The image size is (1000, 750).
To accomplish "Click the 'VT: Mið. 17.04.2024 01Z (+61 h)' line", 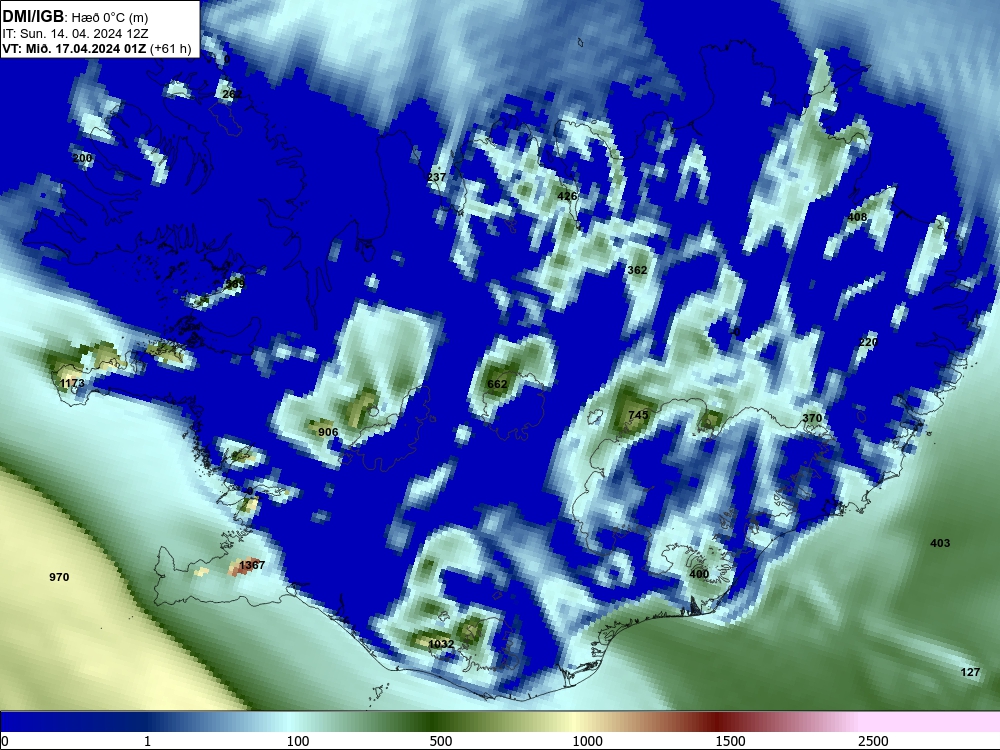I will tap(96, 48).
